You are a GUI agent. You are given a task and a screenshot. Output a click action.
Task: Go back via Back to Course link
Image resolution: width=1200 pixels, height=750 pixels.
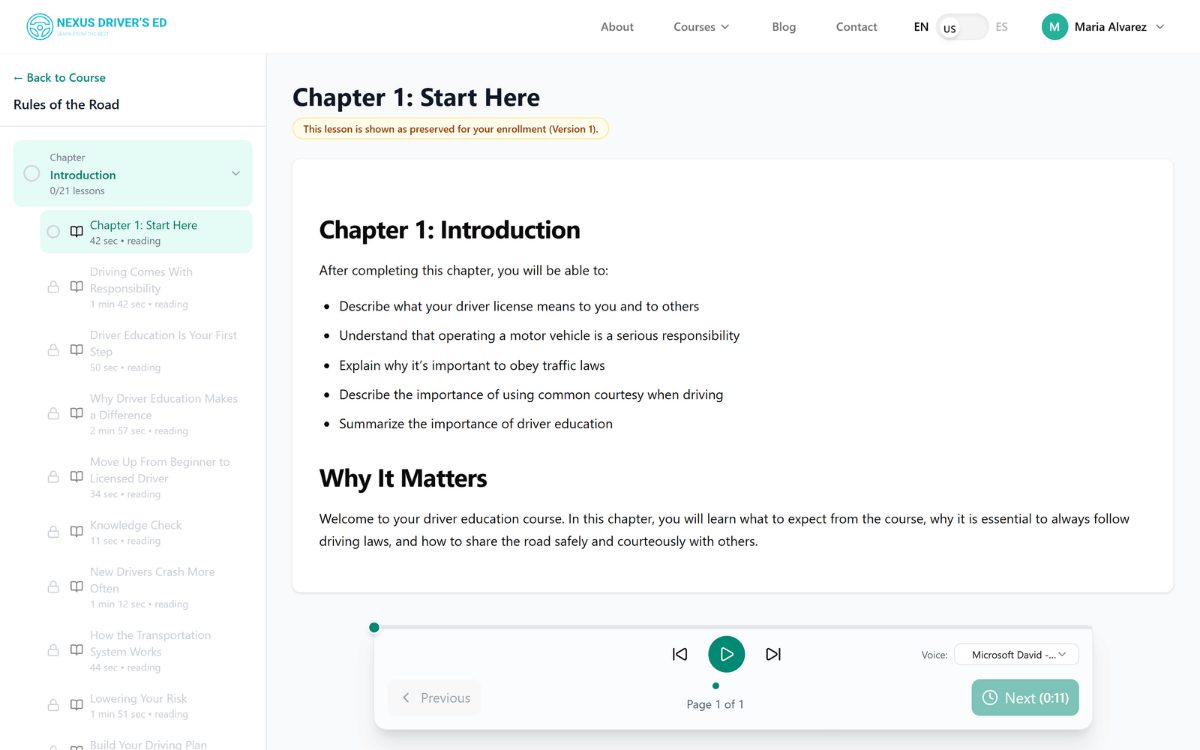click(x=59, y=78)
